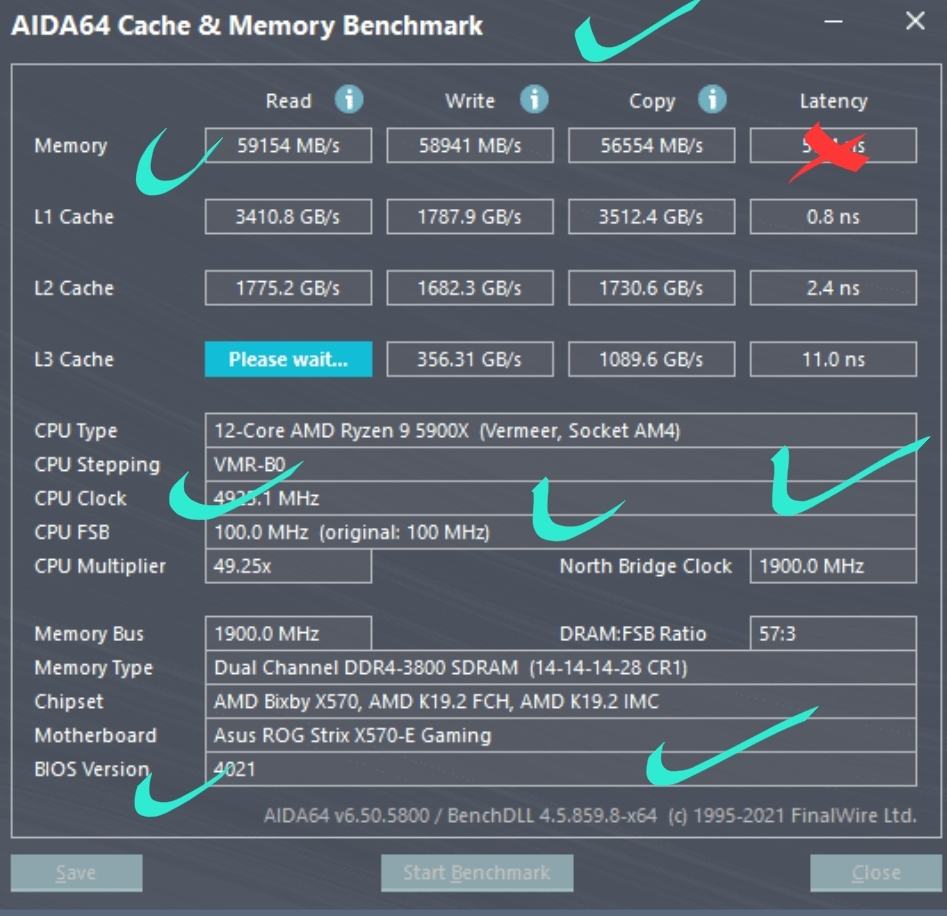Click L2 Cache Copy 1730.6 GB/s
This screenshot has height=916, width=947.
[x=652, y=288]
